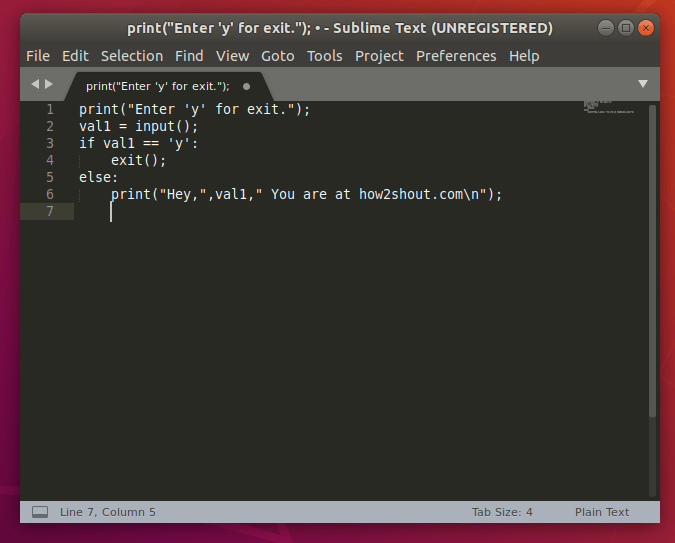The image size is (675, 543).
Task: Click the vertical scrollbar handle
Action: click(652, 261)
